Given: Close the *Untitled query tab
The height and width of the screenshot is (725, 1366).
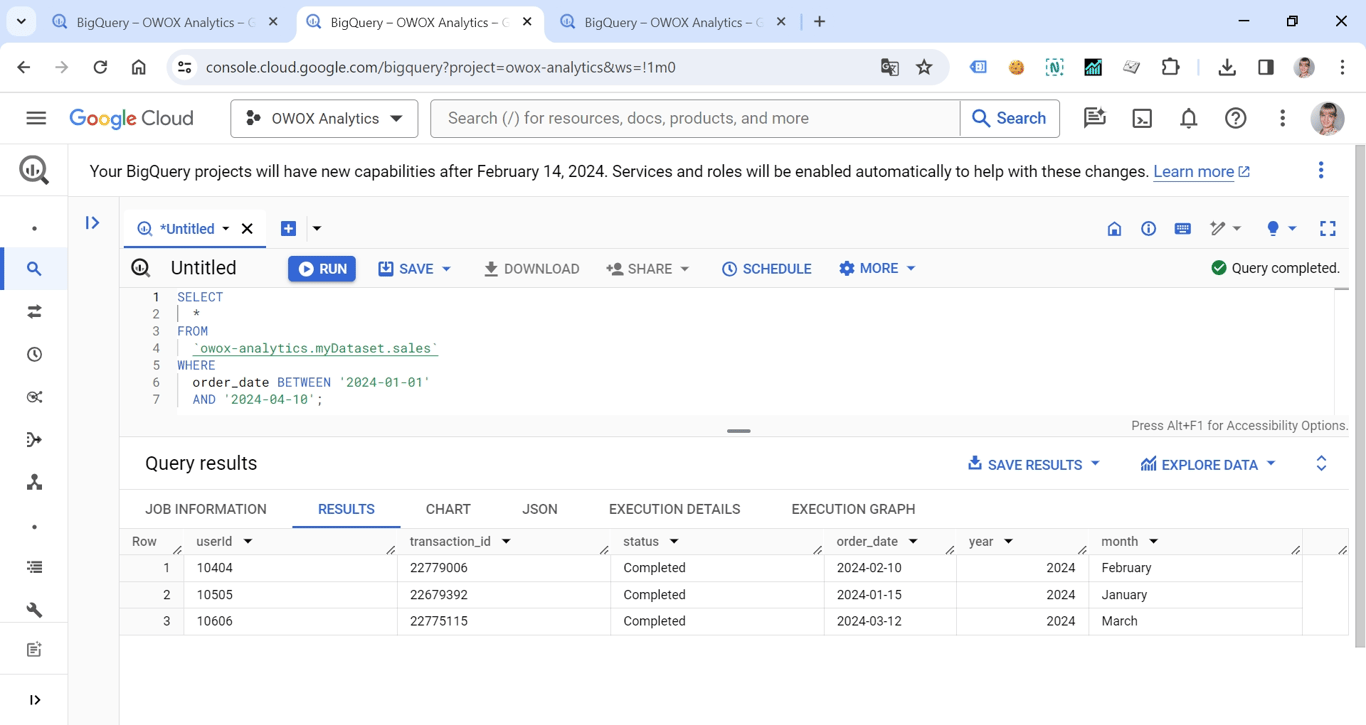Looking at the screenshot, I should 247,229.
